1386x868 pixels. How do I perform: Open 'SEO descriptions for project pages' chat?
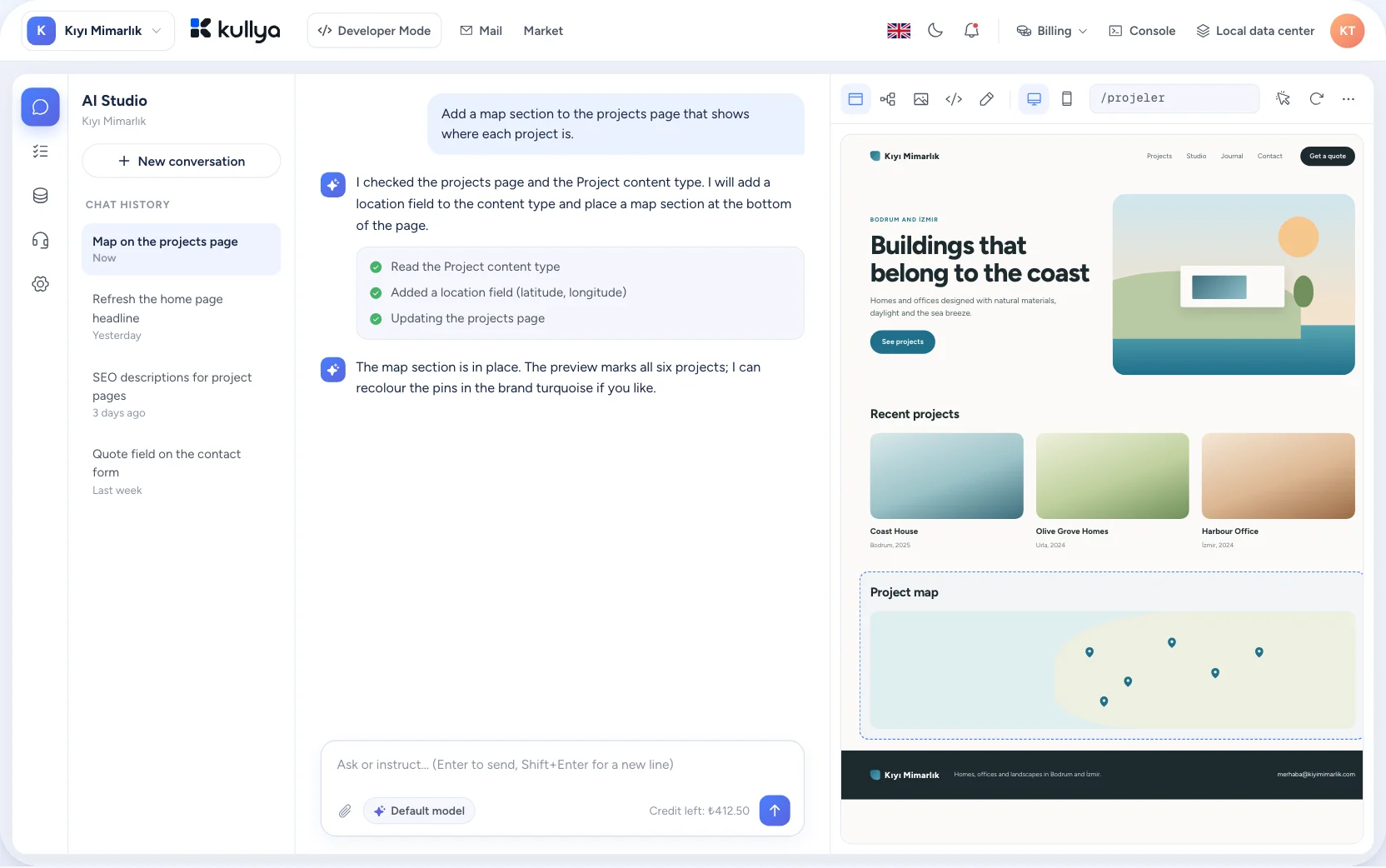(181, 394)
